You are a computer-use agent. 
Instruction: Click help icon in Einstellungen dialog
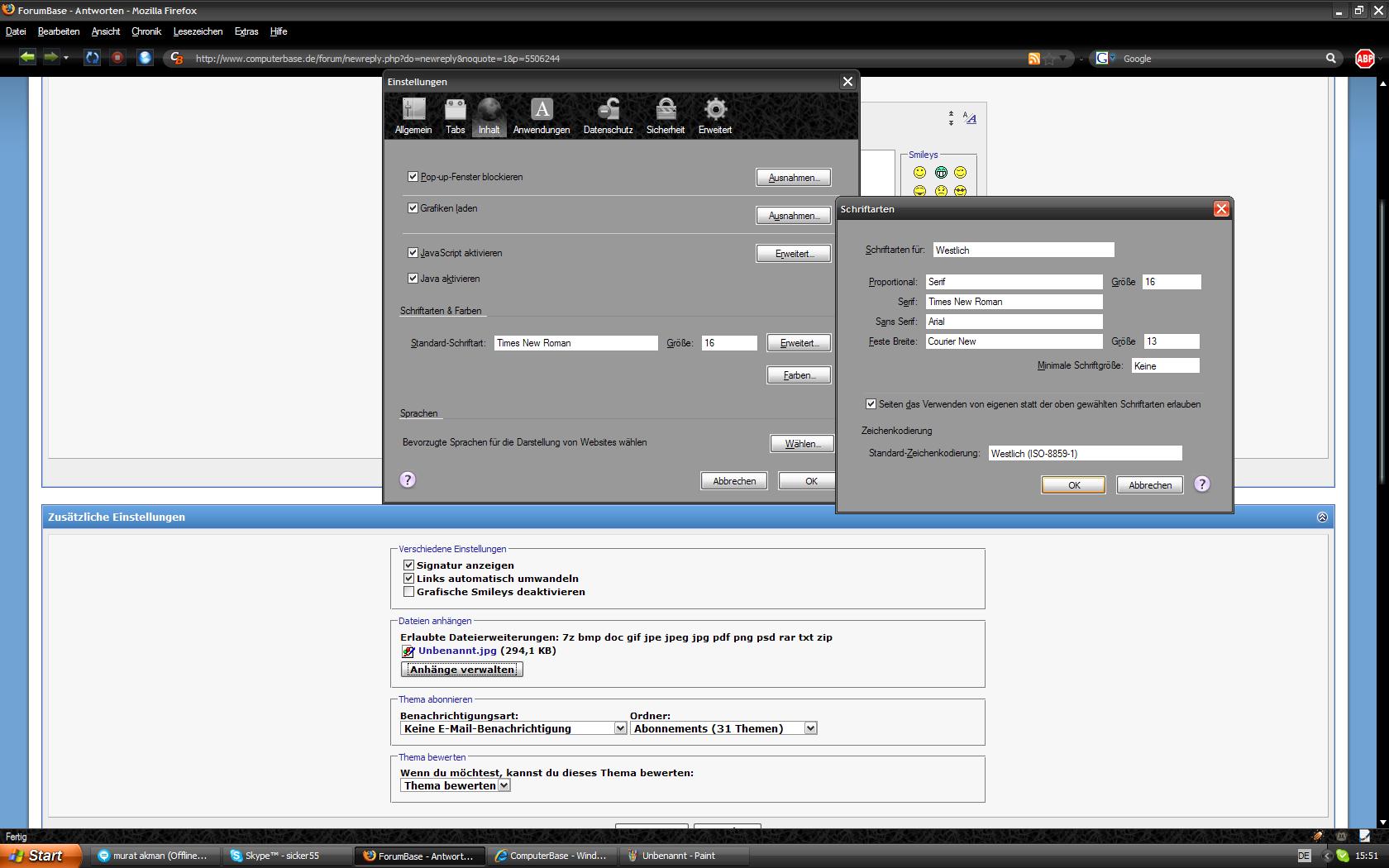coord(408,479)
